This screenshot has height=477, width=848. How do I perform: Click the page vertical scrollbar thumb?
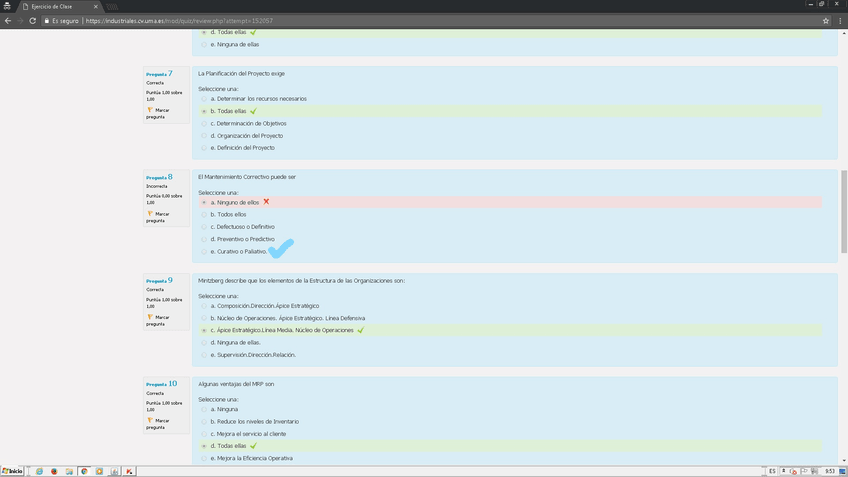(x=843, y=210)
